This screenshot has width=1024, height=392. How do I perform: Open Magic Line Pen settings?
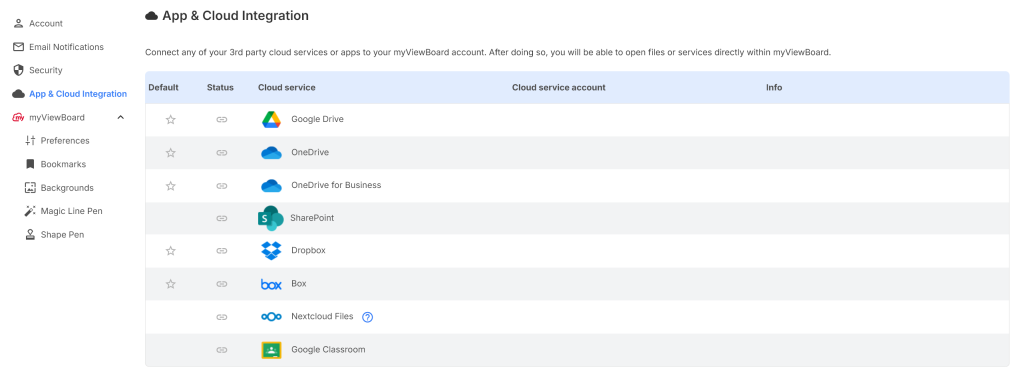70,211
